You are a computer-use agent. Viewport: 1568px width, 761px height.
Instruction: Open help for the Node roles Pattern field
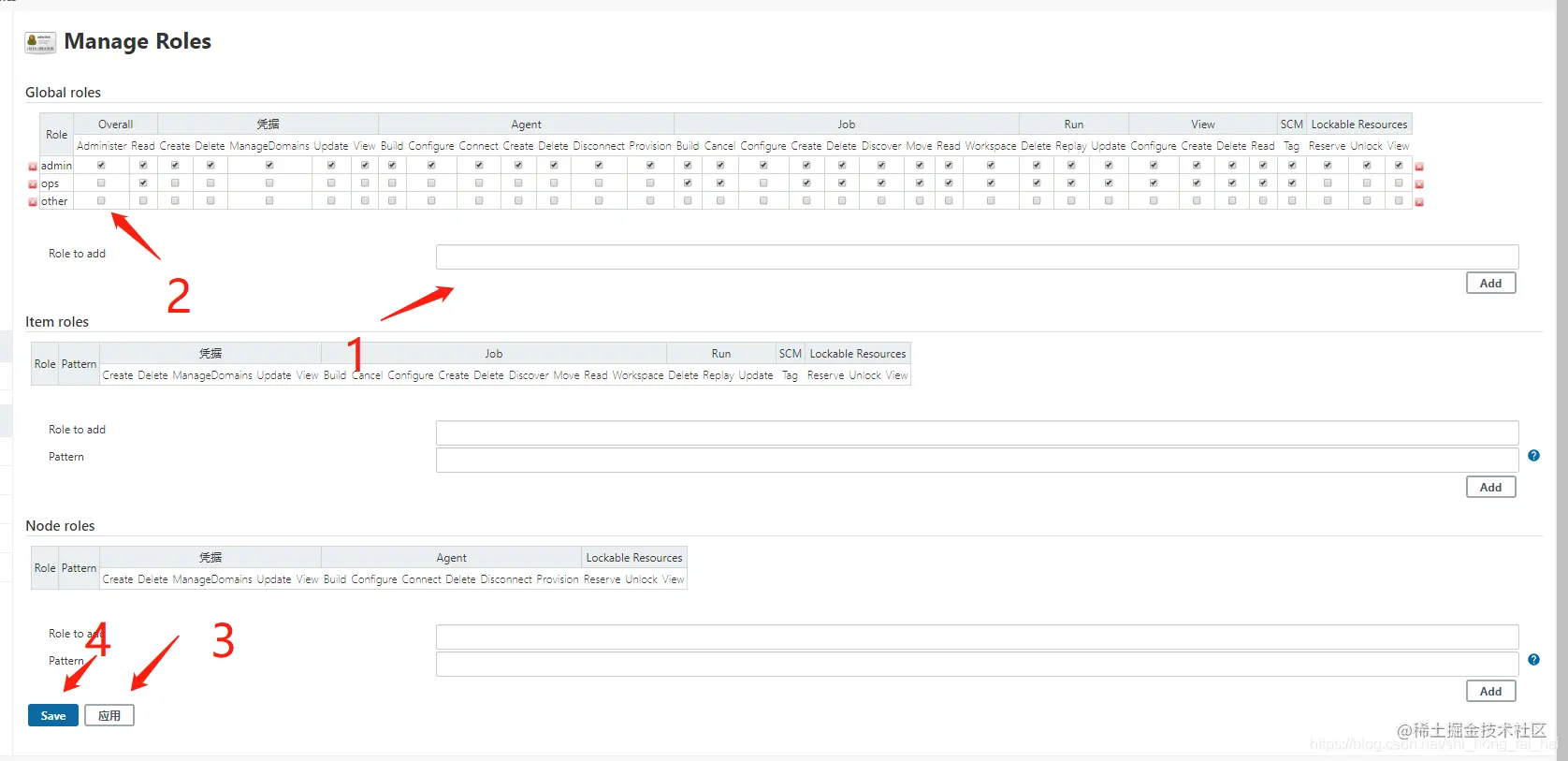1533,660
